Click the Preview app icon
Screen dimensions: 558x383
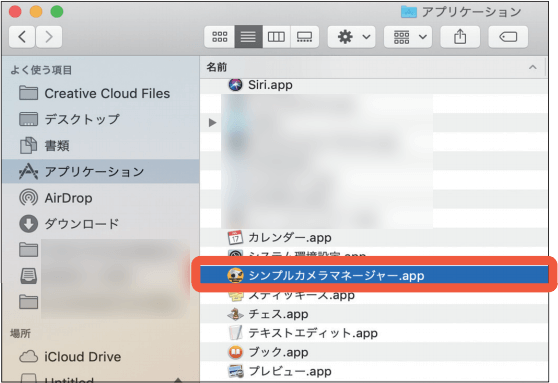(236, 371)
